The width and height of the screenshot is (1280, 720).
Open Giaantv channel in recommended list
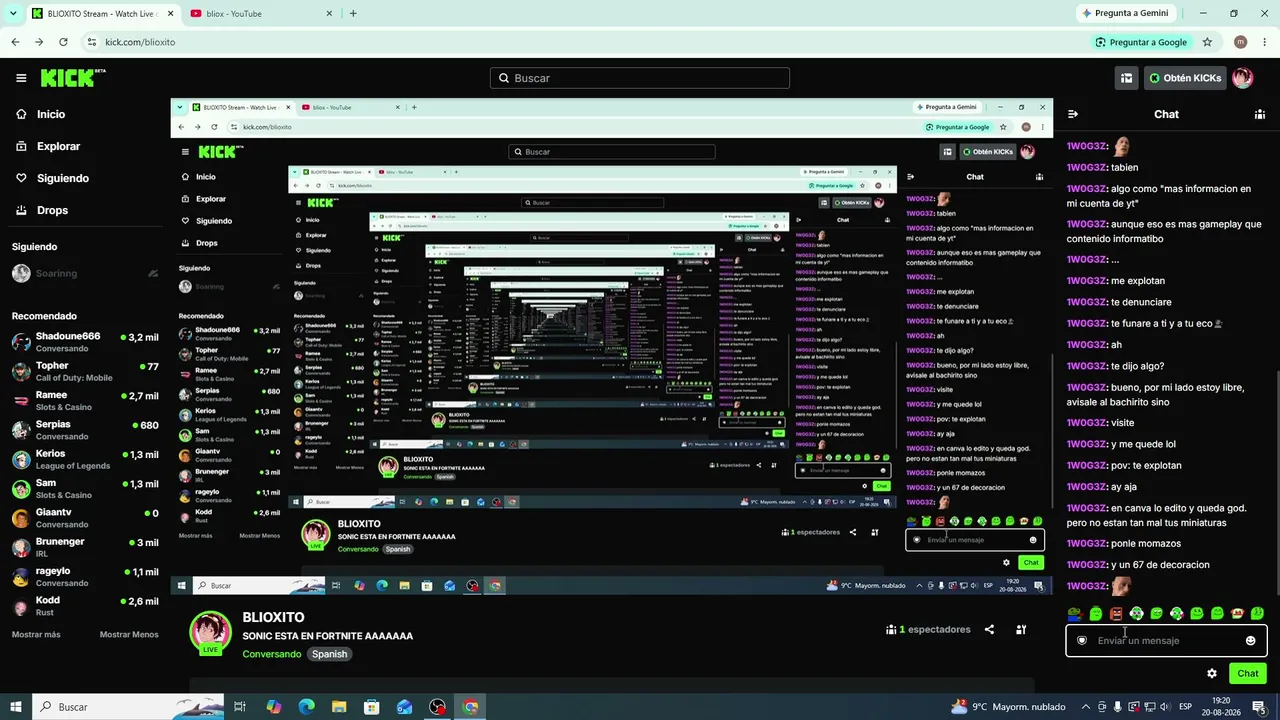85,518
